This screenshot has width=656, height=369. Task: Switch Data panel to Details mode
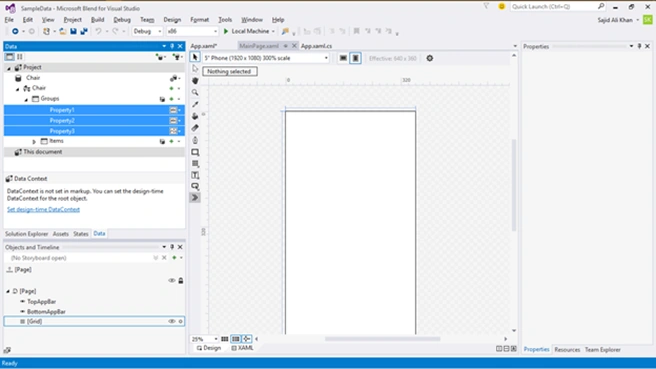pos(19,56)
